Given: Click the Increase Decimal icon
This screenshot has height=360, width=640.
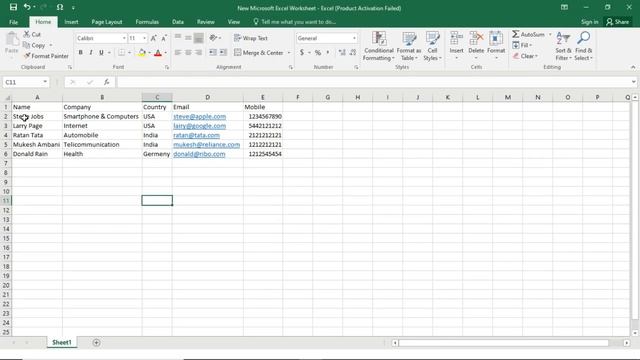Looking at the screenshot, I should (x=342, y=53).
